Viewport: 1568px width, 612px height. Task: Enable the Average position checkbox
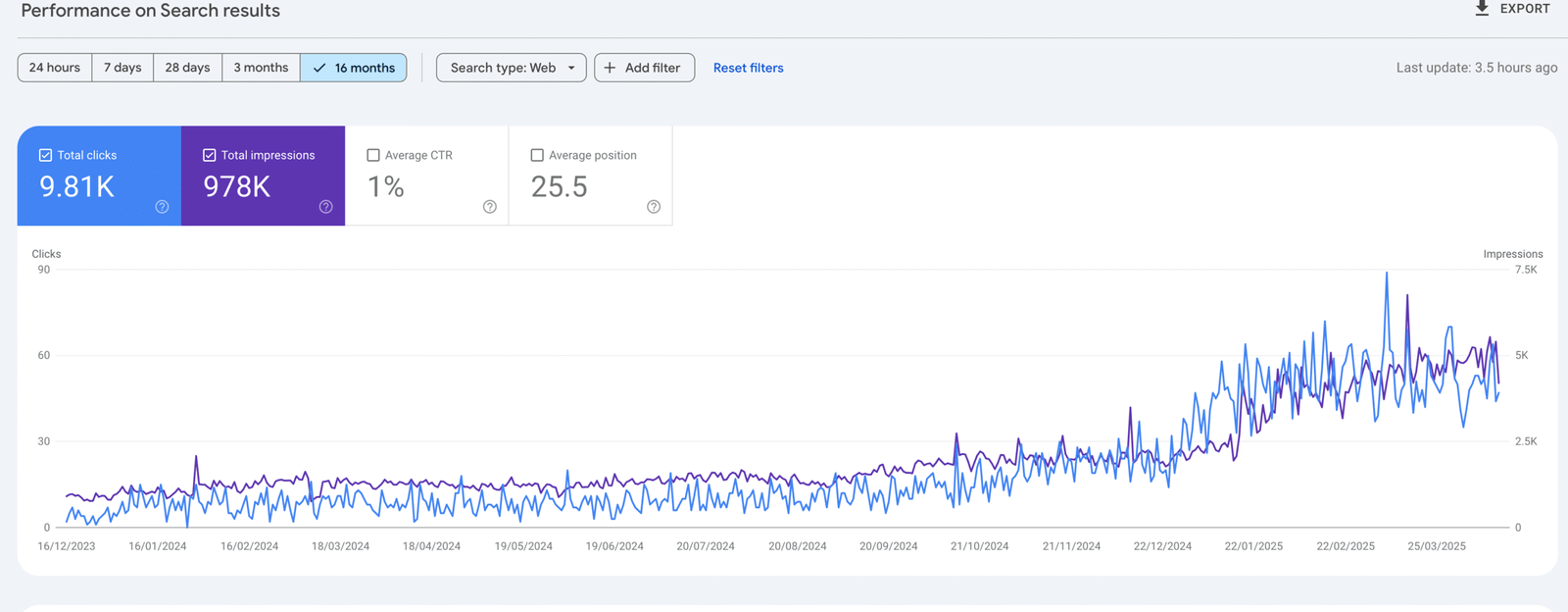point(537,155)
